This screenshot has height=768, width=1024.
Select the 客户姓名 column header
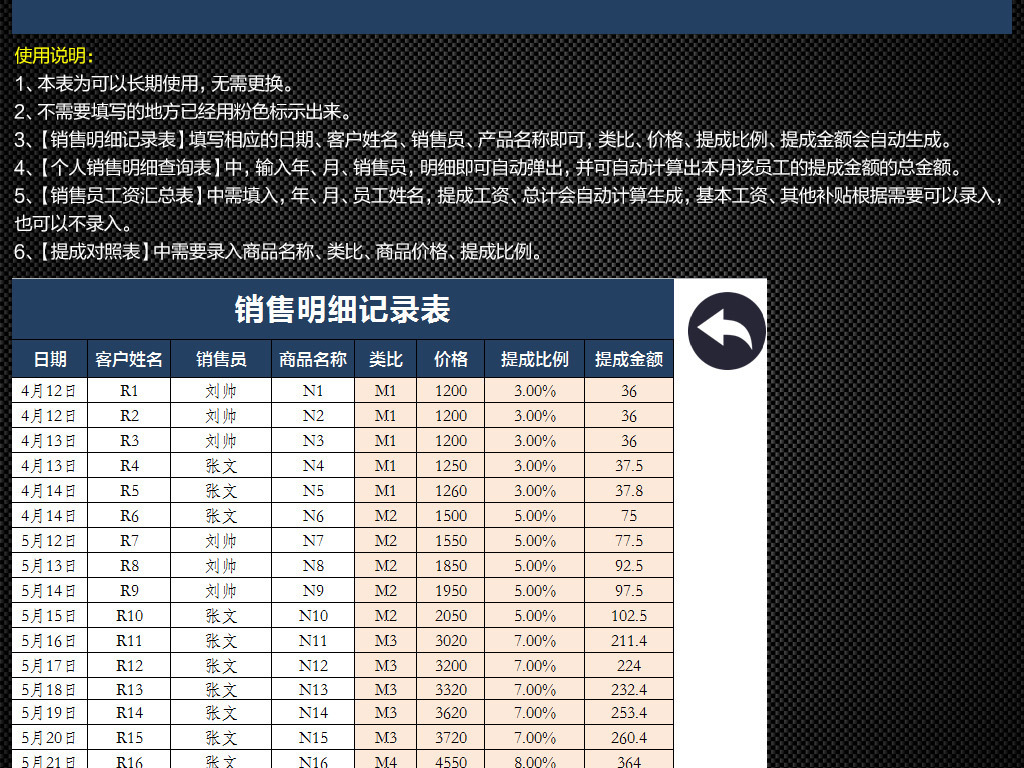(x=129, y=359)
